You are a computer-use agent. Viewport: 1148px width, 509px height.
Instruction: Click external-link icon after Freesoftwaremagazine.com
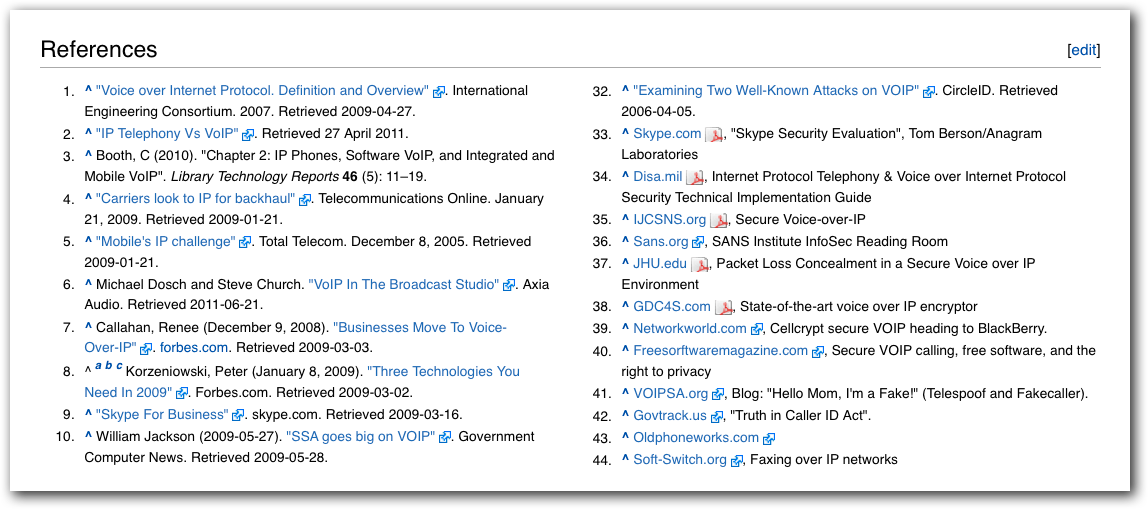pos(818,352)
